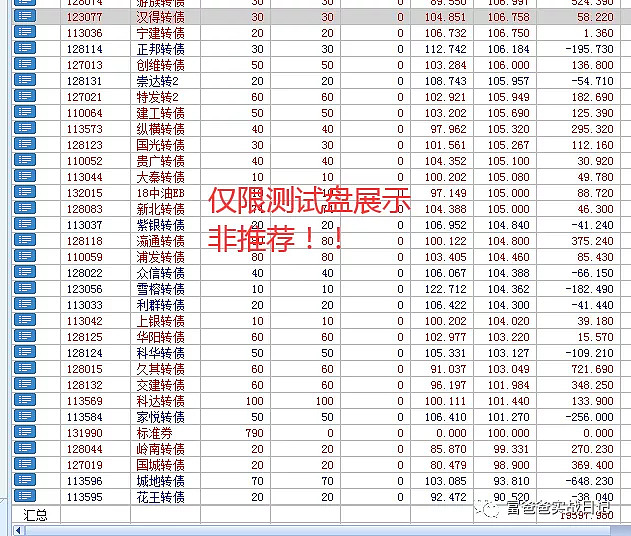Select security code 128123
The image size is (631, 536).
[85, 145]
